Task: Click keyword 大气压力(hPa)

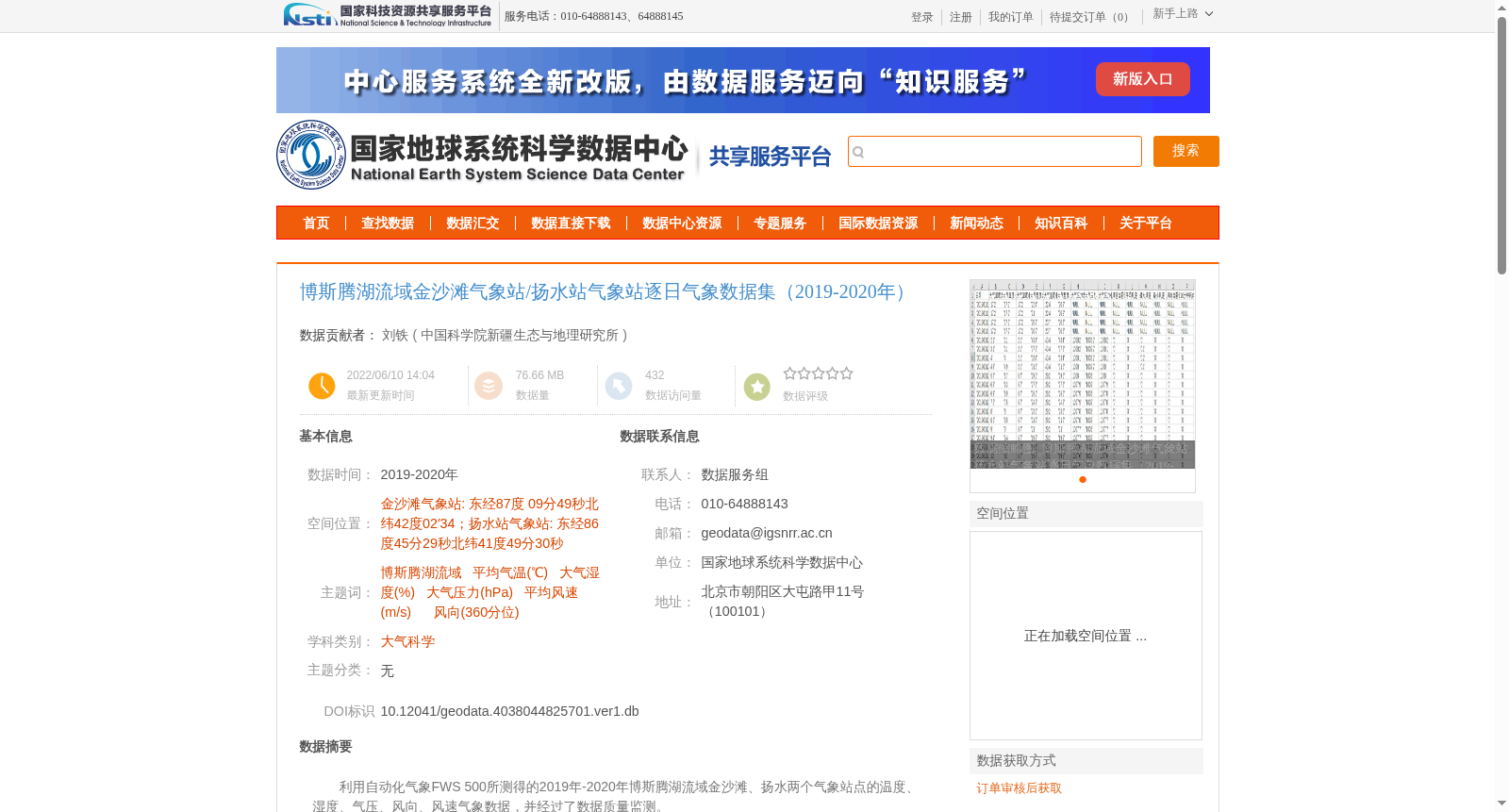Action: pyautogui.click(x=470, y=592)
